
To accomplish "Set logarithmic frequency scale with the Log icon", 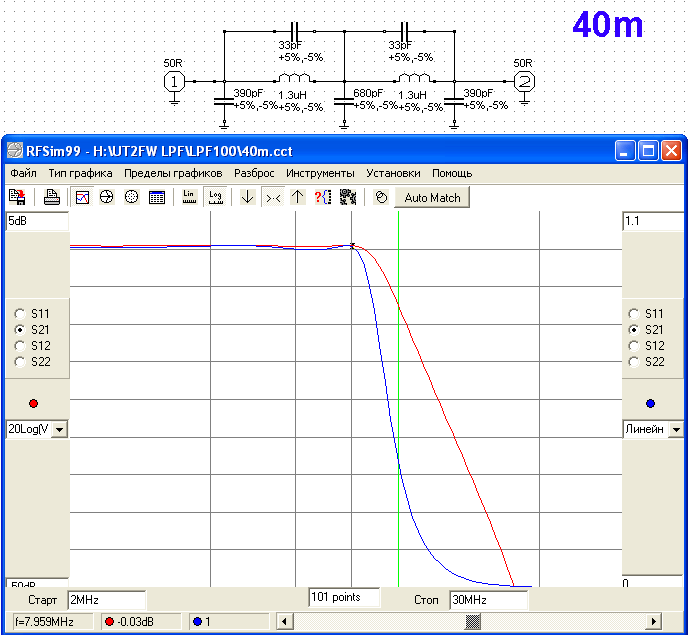I will 214,197.
